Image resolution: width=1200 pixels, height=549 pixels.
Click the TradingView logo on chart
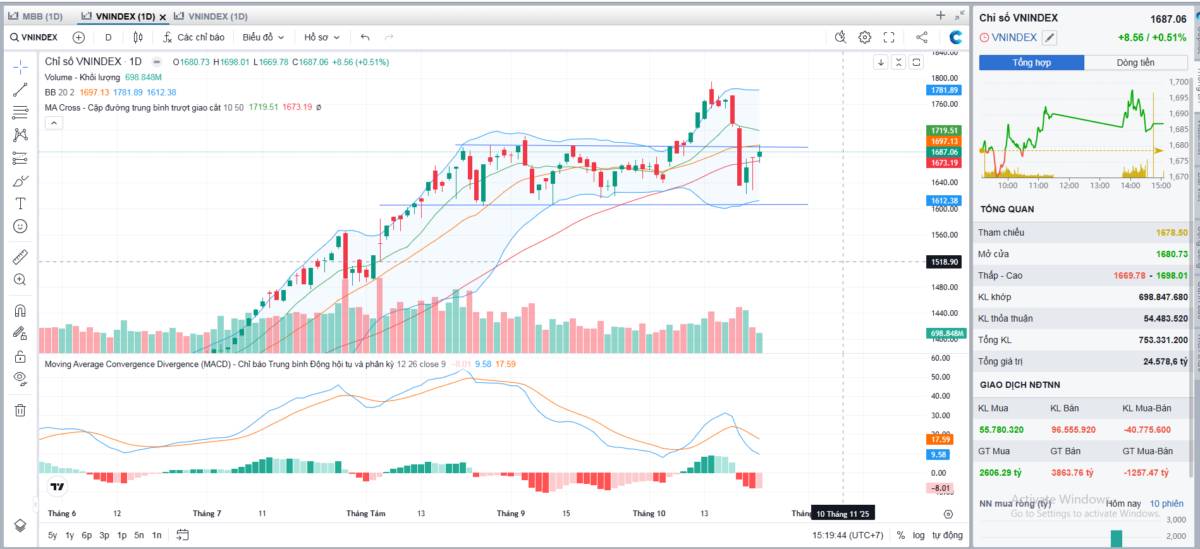58,487
